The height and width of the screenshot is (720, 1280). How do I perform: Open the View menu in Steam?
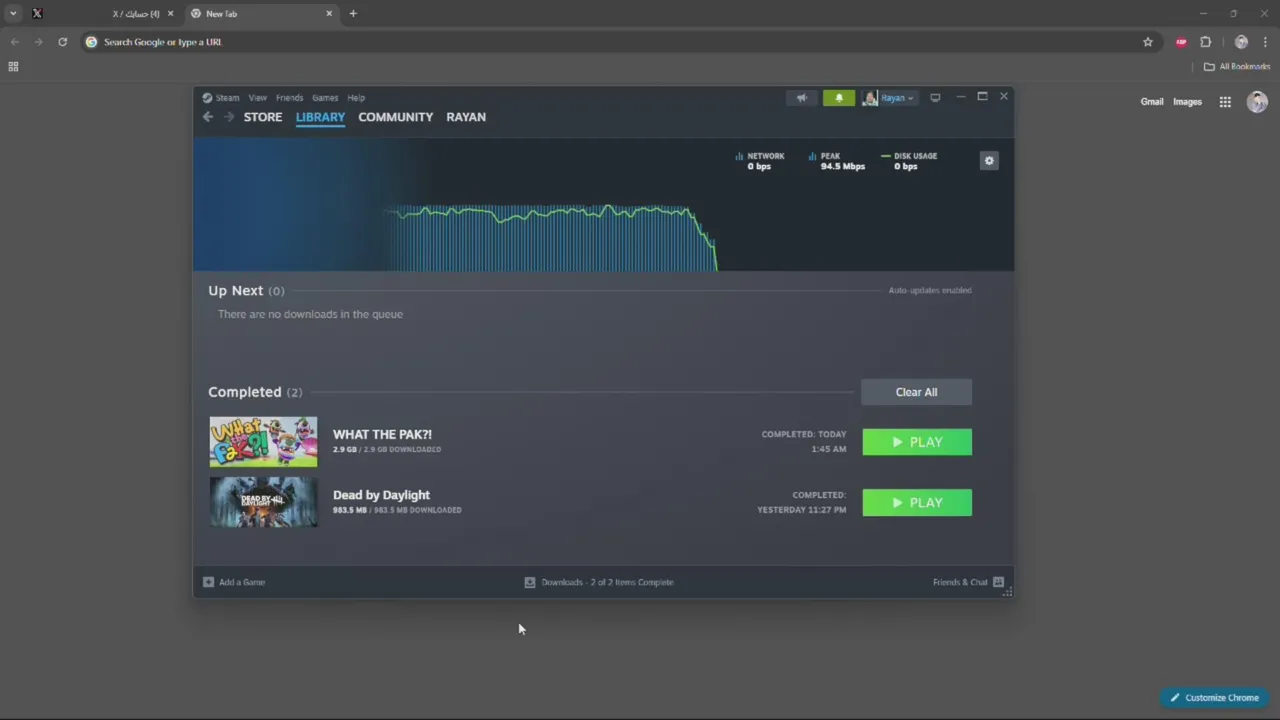point(258,98)
